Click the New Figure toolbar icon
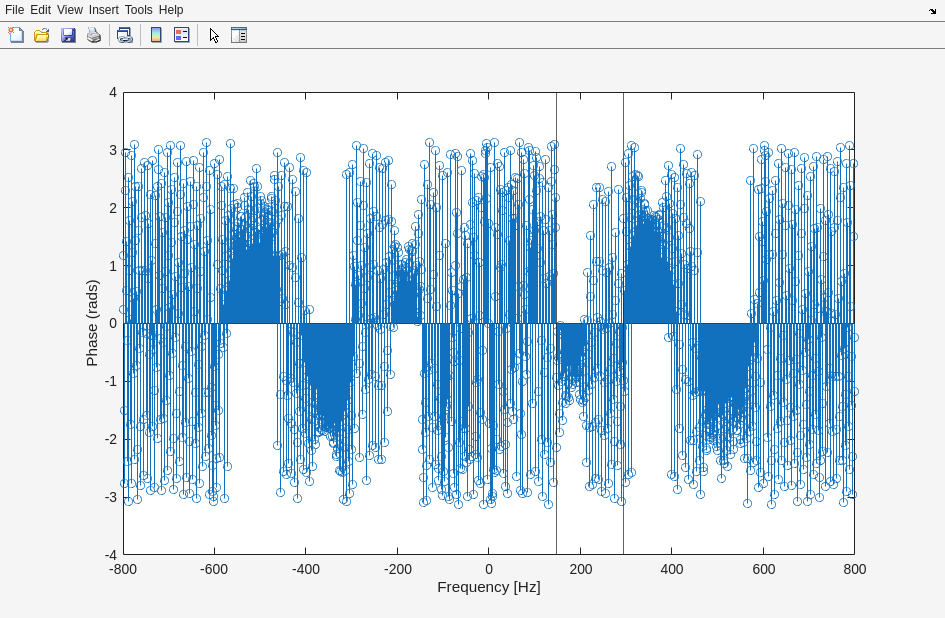Viewport: 945px width, 618px height. pyautogui.click(x=16, y=35)
